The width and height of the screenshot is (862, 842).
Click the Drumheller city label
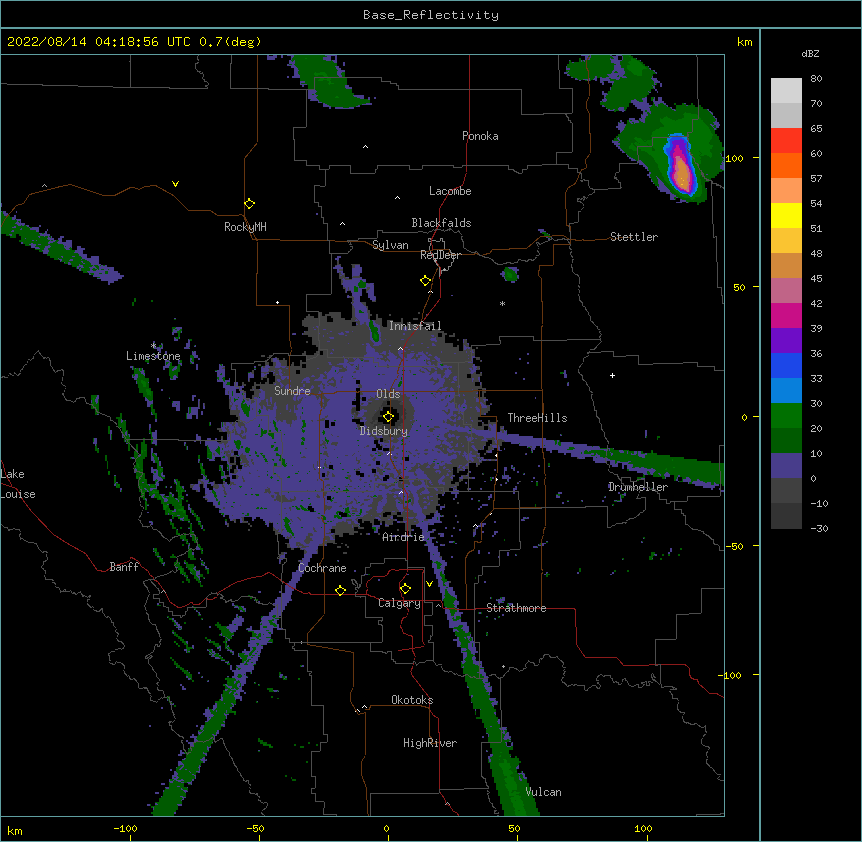click(x=638, y=487)
